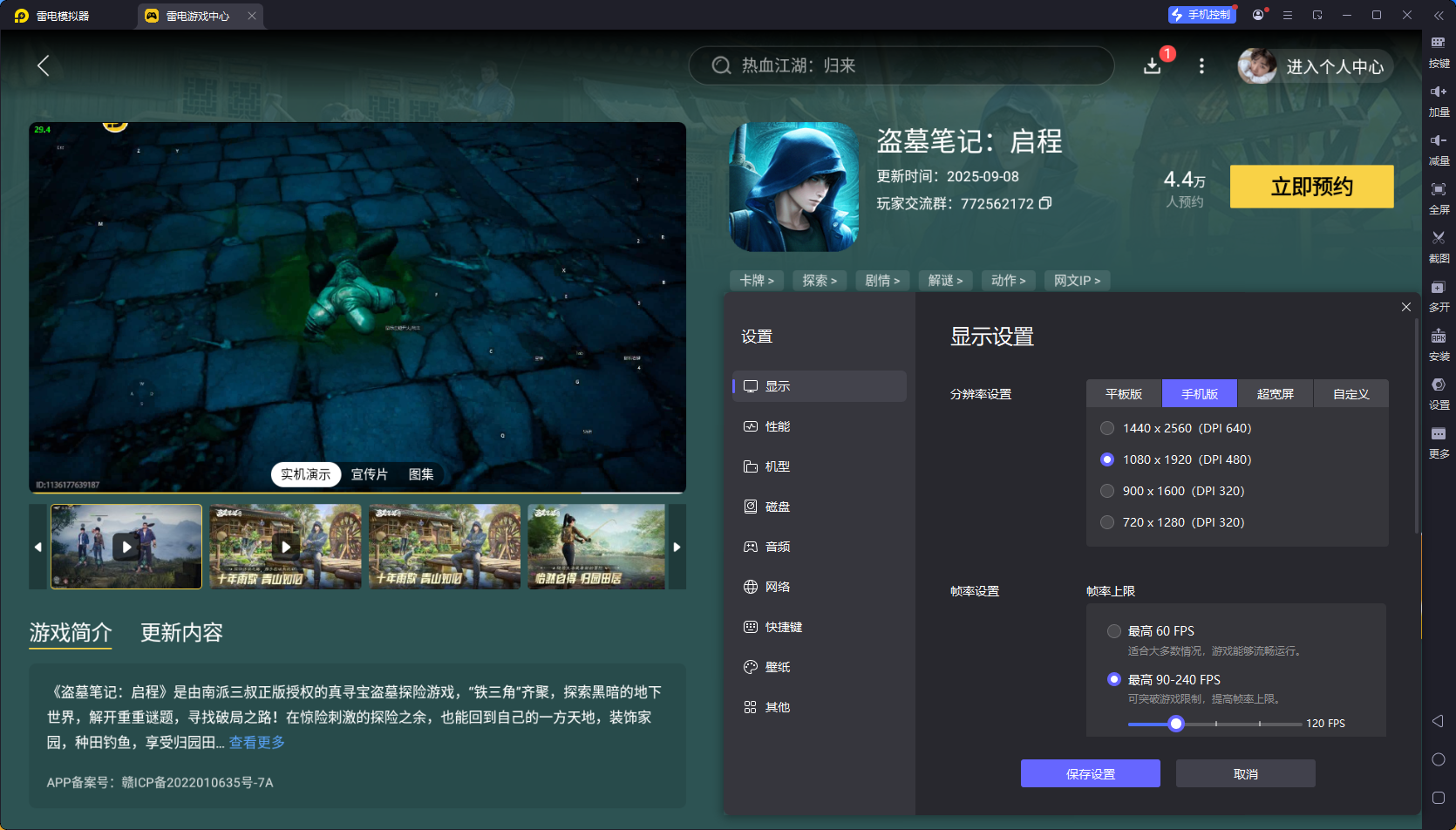Go back with the left arrow icon
The width and height of the screenshot is (1456, 830).
coord(43,65)
